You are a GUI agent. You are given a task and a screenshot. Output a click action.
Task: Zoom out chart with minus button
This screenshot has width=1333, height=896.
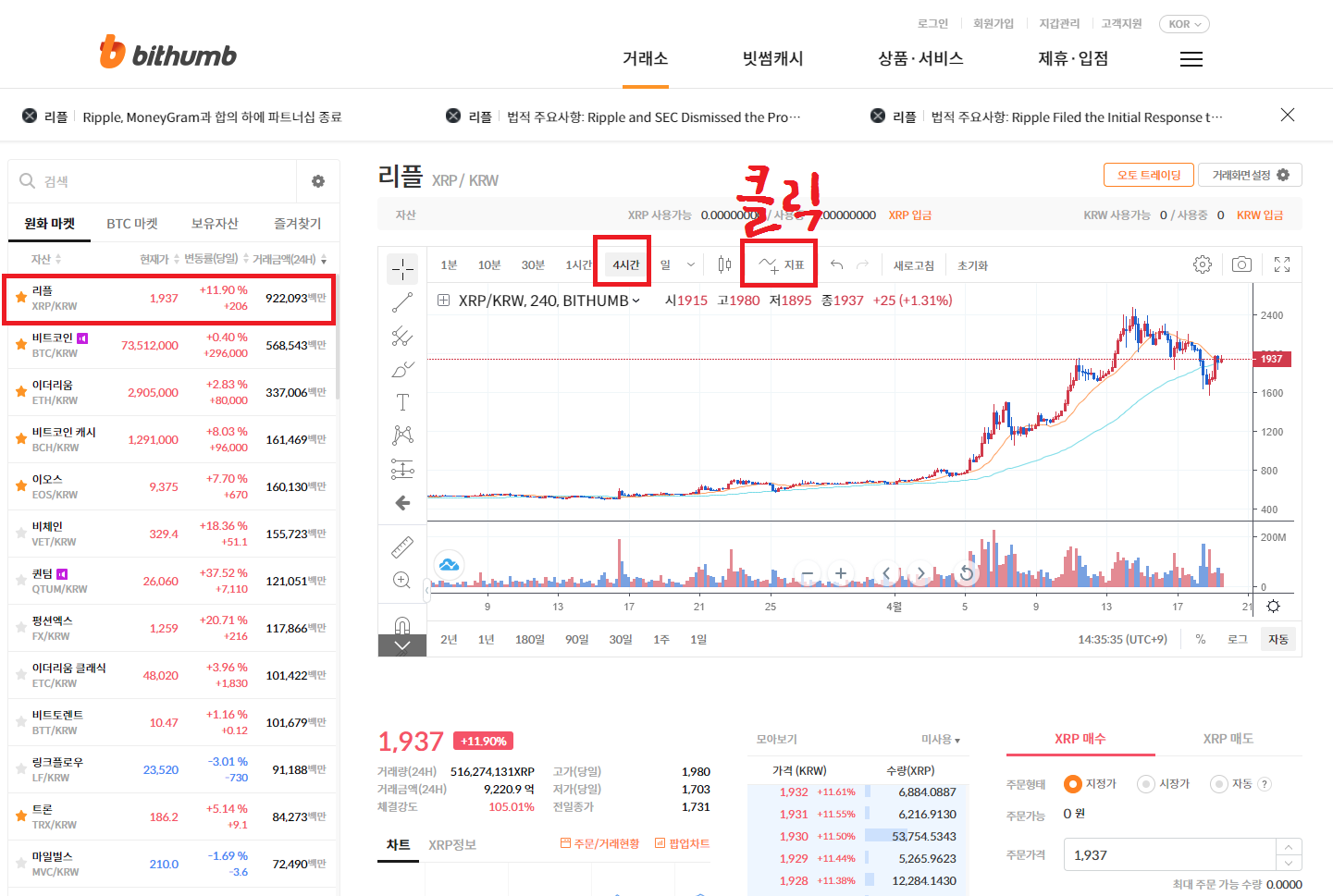click(x=808, y=573)
